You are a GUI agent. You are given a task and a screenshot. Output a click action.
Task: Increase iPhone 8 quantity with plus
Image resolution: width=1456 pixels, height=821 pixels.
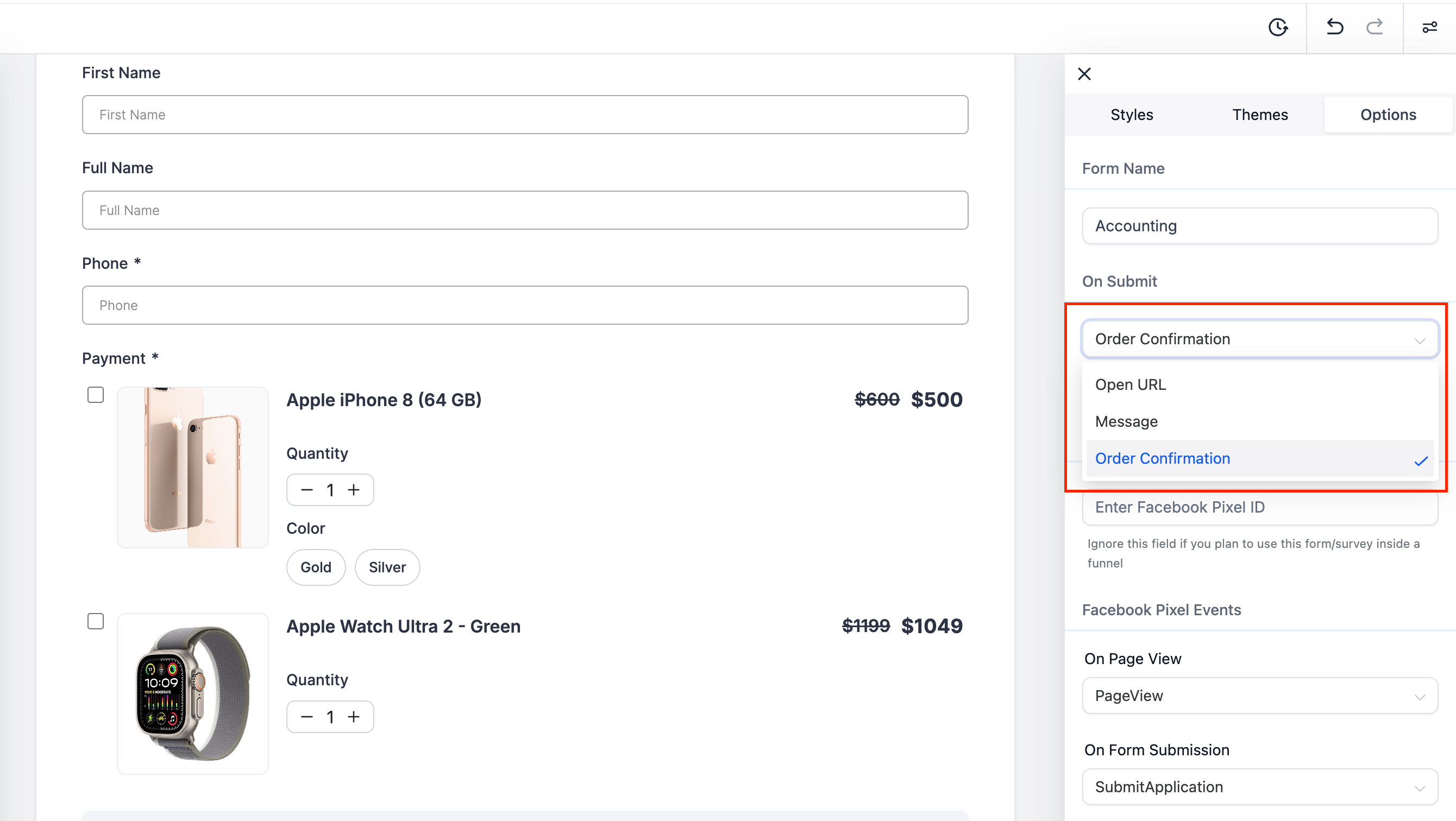(354, 490)
